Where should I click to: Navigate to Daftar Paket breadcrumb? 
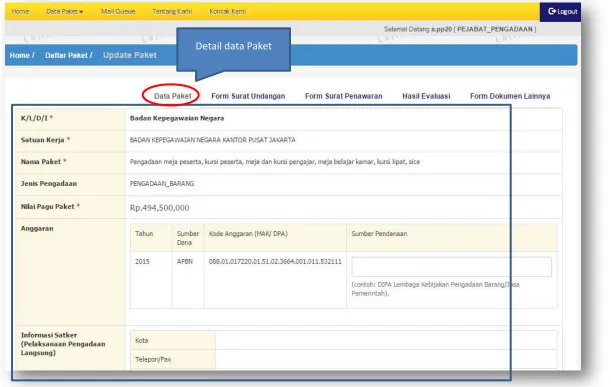click(x=66, y=55)
